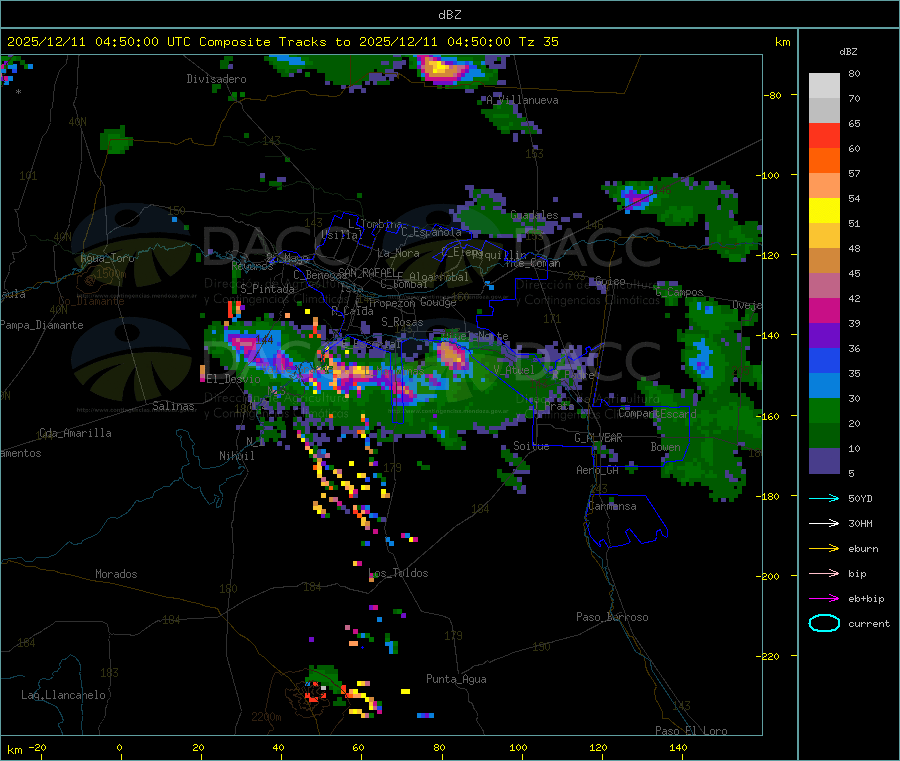Click the -220 km axis tick label

click(768, 657)
